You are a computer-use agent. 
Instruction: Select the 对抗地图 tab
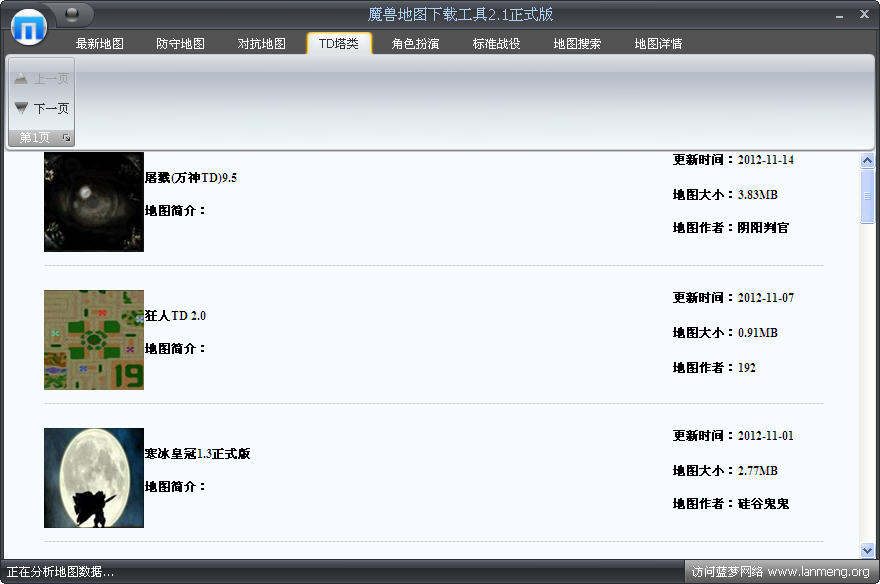[262, 43]
